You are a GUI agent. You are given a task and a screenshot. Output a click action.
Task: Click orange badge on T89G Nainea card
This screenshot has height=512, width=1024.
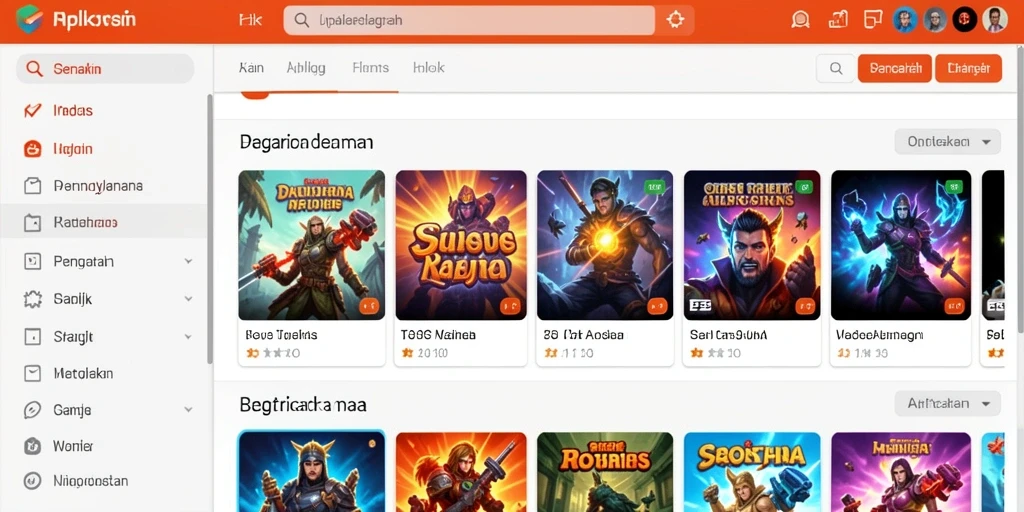coord(510,305)
